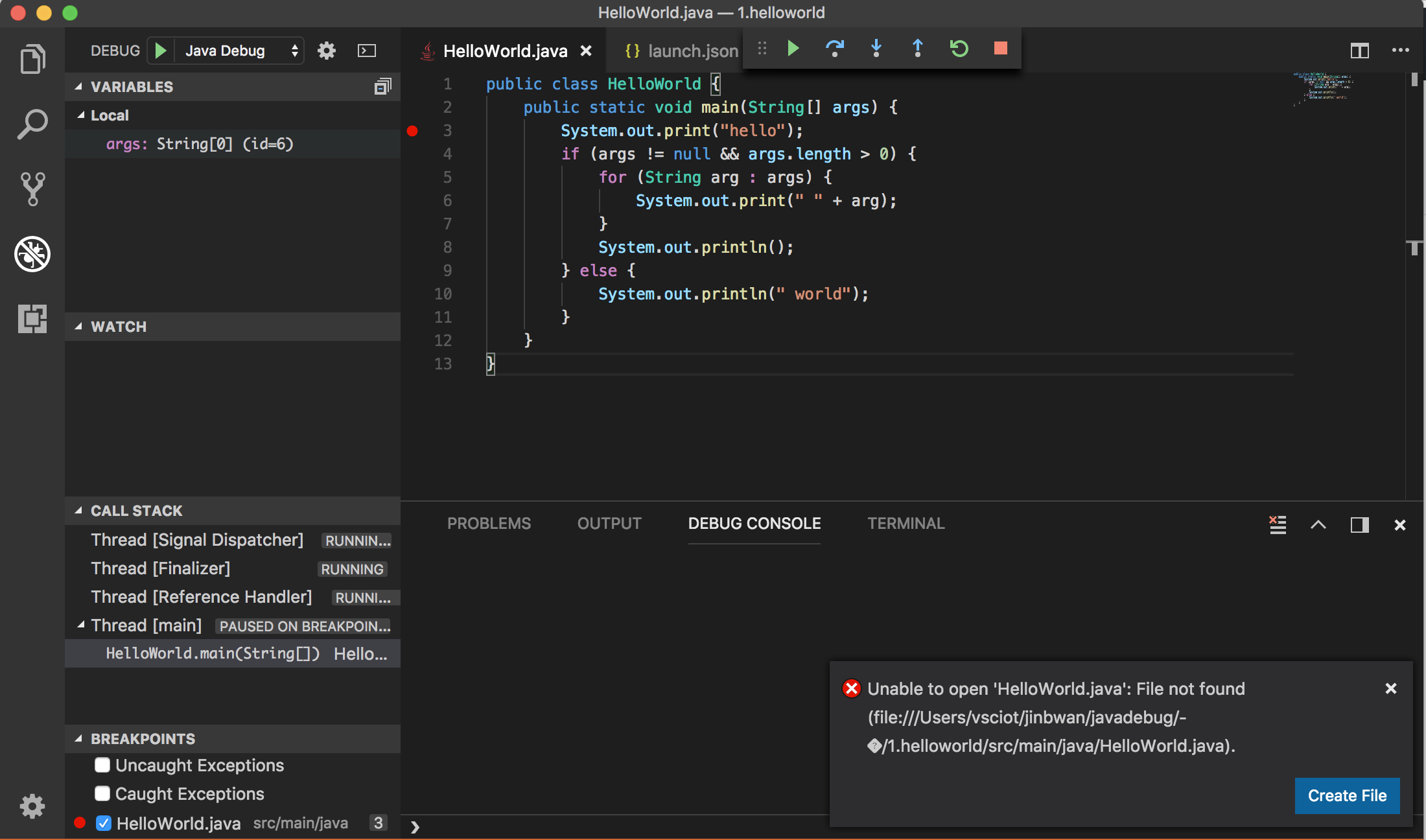Enable the Caught Exceptions checkbox

pyautogui.click(x=102, y=793)
